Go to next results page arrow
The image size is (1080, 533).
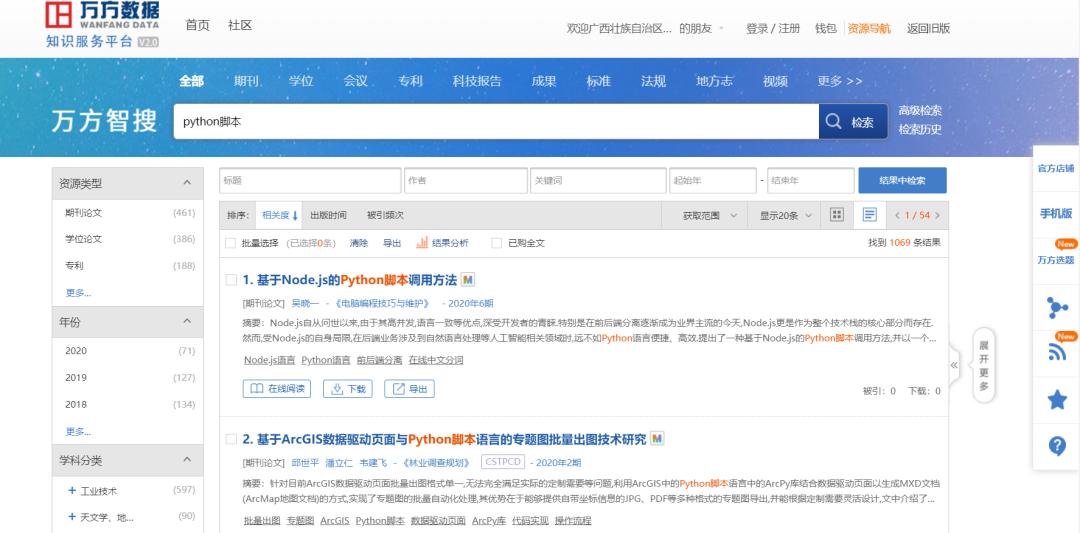[937, 216]
